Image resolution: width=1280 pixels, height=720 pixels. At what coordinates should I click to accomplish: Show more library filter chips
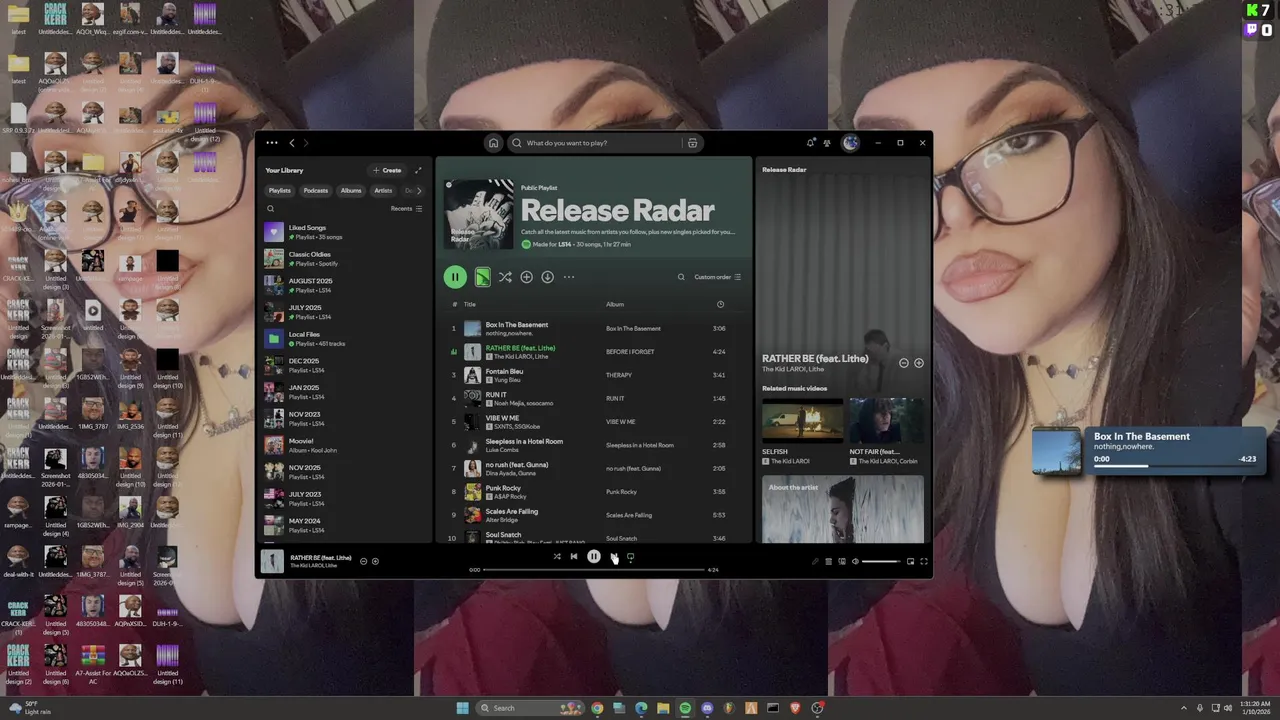point(418,190)
